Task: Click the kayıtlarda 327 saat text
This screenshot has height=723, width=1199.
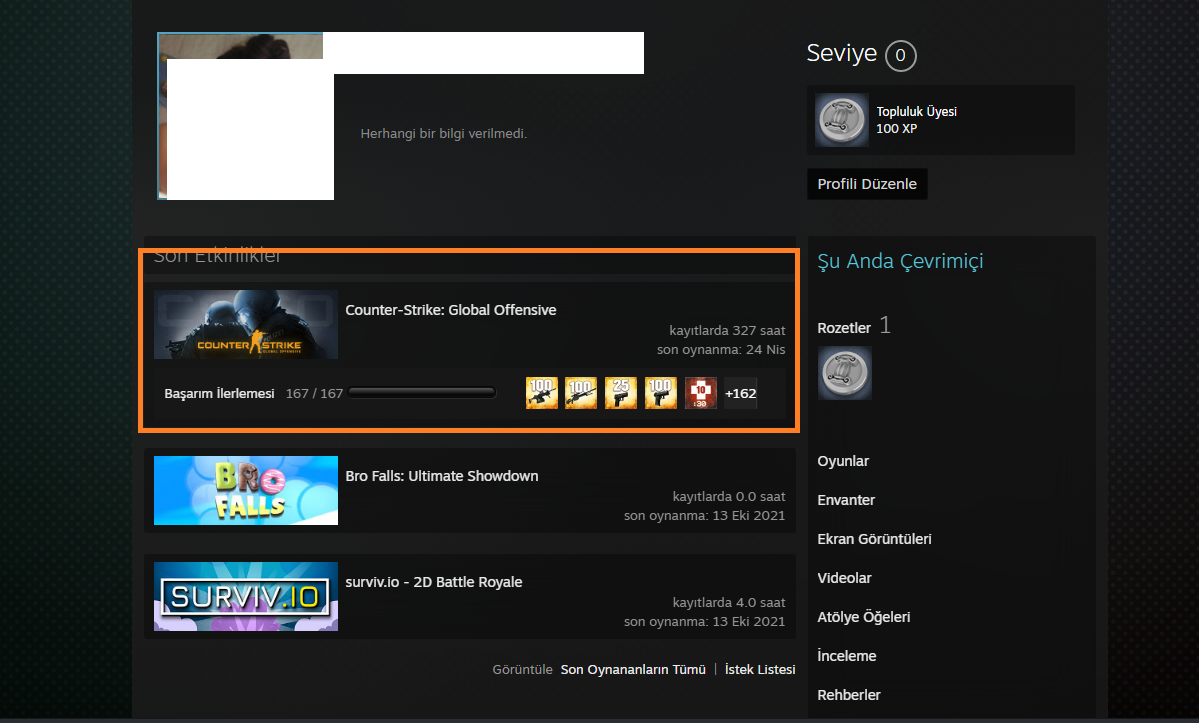Action: (726, 331)
